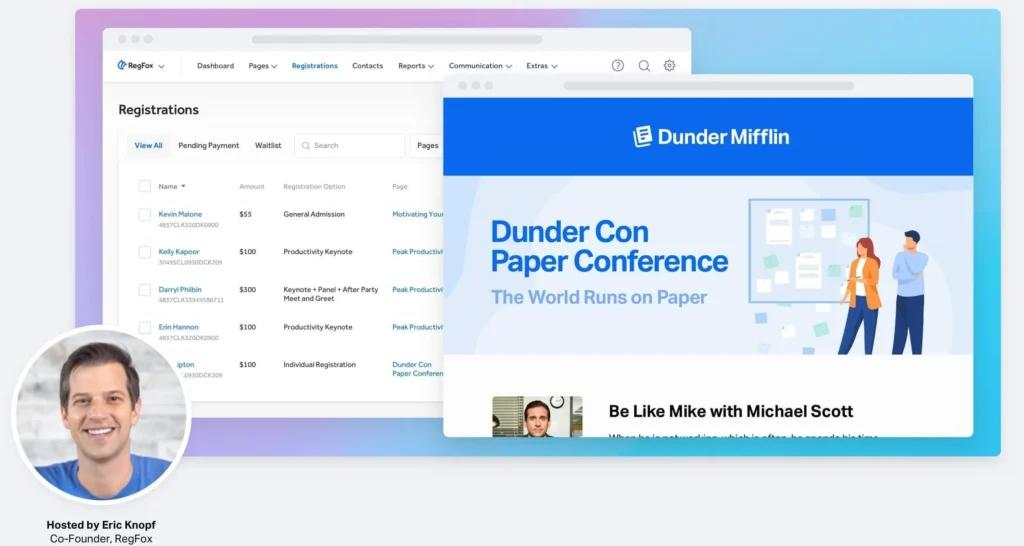1024x546 pixels.
Task: Click the magnifier icon inside Search field
Action: click(x=306, y=146)
